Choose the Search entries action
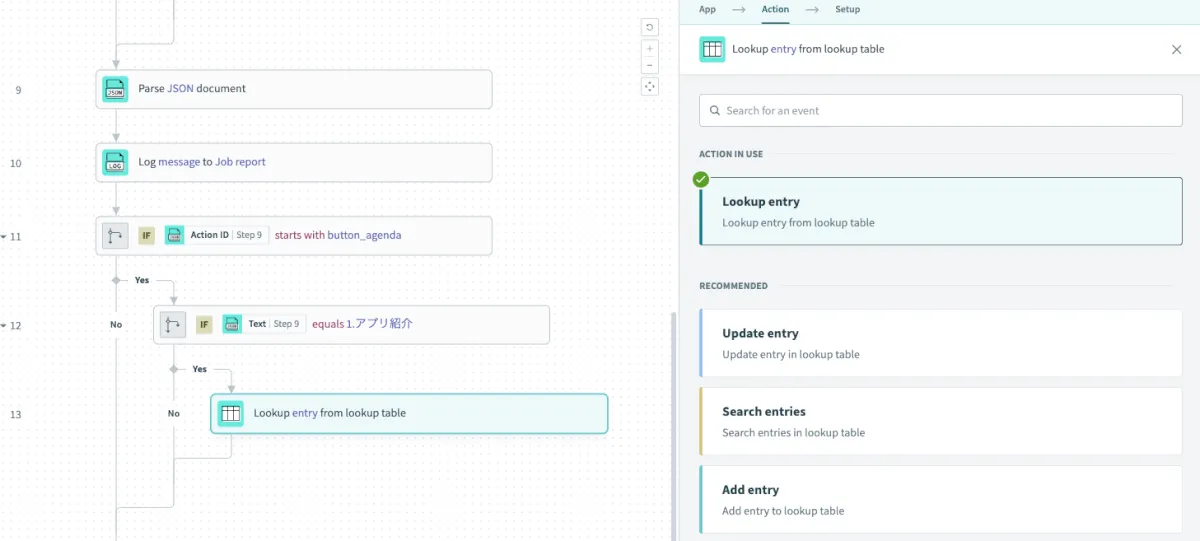This screenshot has height=541, width=1200. click(941, 421)
